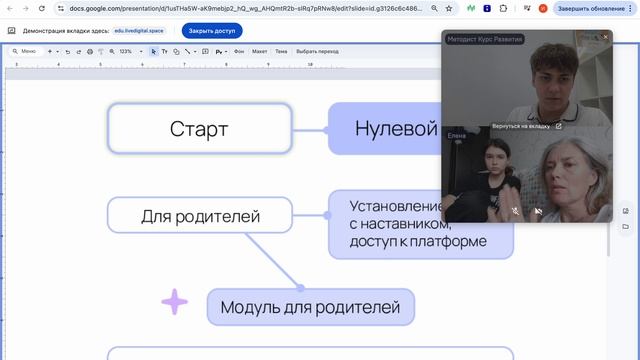Go back to previous browser page

[10, 8]
